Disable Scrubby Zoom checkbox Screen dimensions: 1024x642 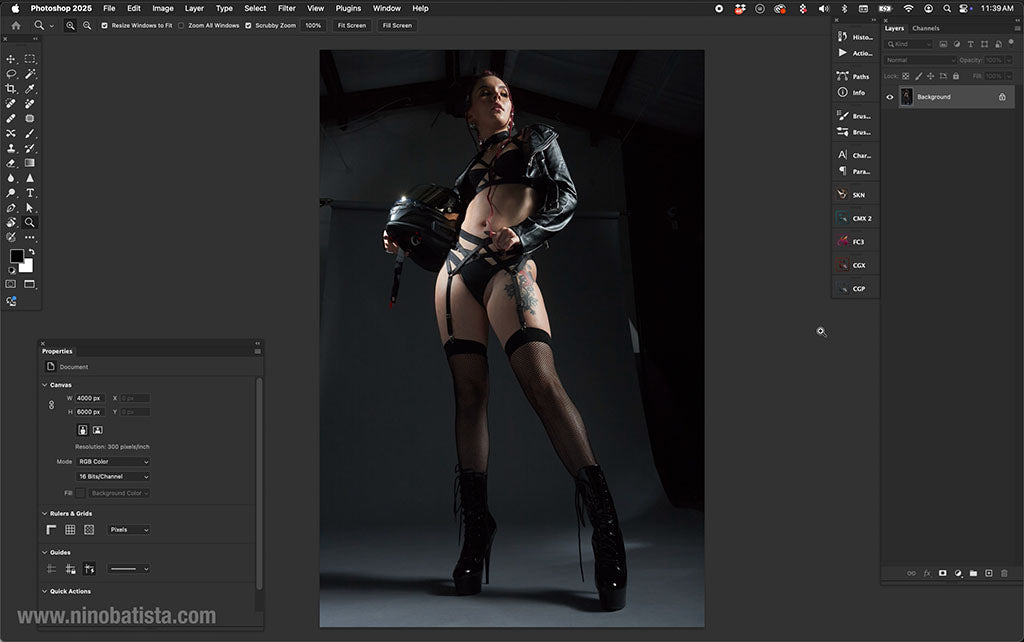click(x=250, y=25)
